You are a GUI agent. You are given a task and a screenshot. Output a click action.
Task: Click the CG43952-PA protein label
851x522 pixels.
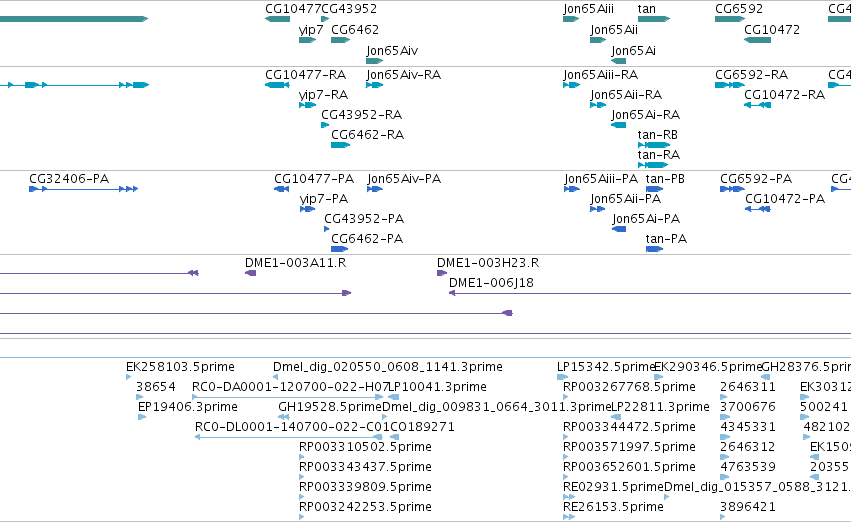coord(364,219)
